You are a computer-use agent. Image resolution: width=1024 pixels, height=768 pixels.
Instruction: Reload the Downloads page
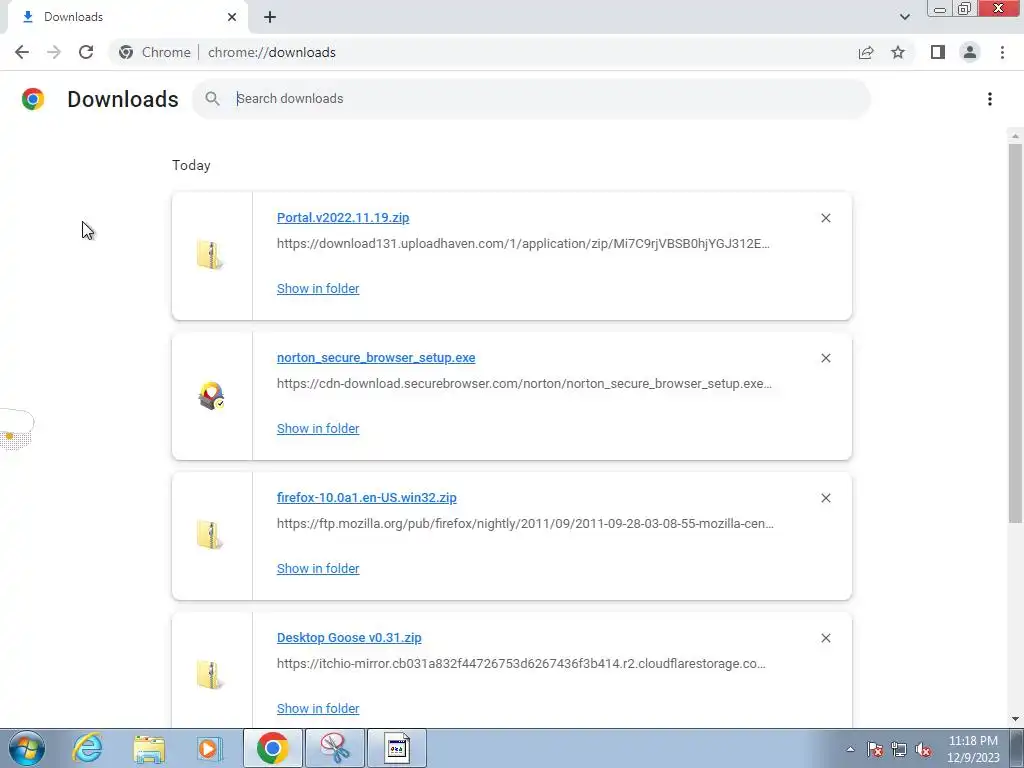pyautogui.click(x=86, y=52)
